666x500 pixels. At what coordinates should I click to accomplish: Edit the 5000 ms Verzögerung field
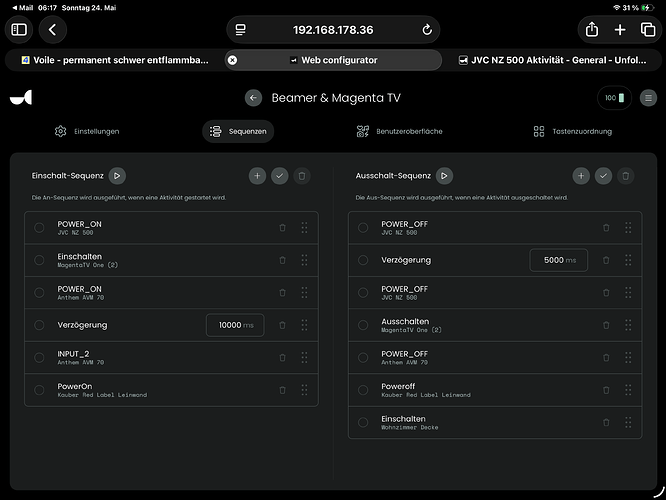pos(559,260)
